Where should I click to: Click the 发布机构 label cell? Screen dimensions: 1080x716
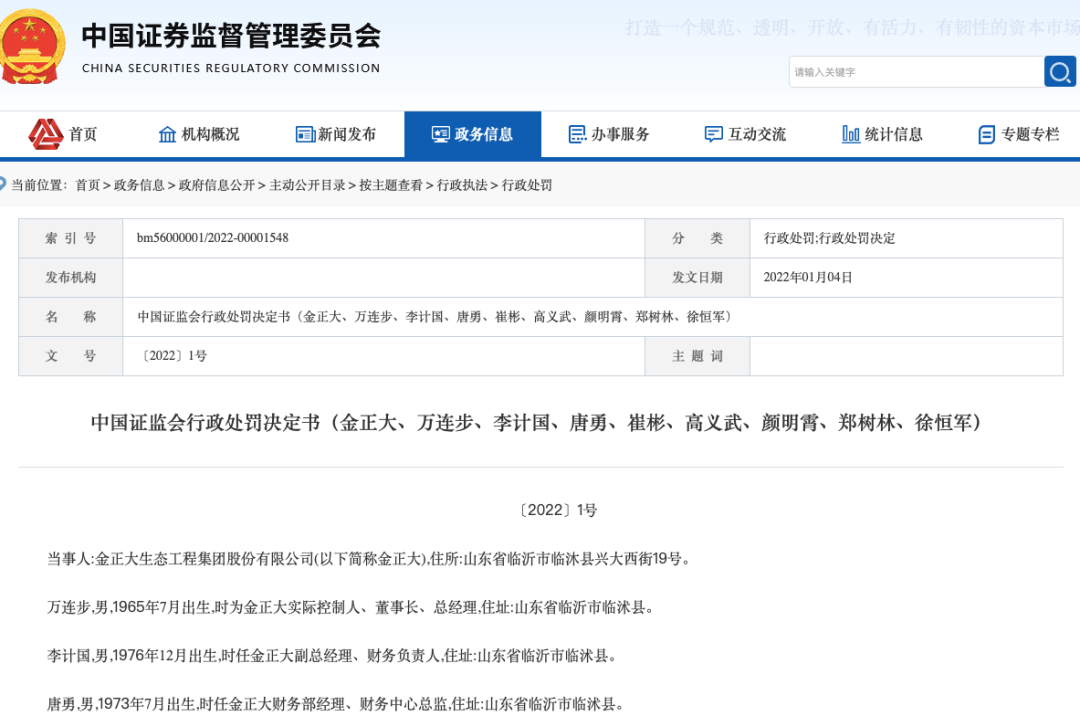(71, 277)
